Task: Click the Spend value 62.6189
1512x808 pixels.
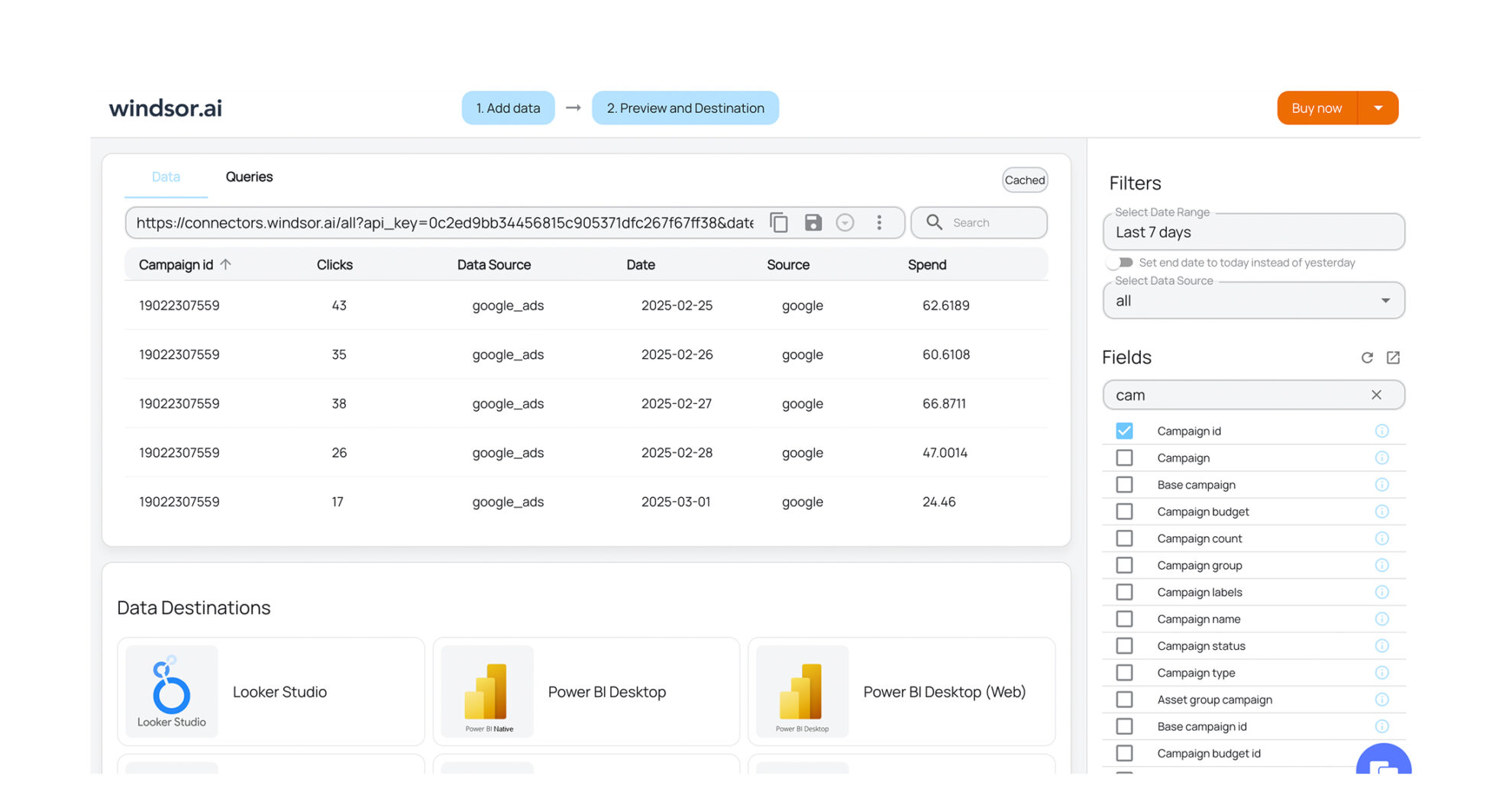Action: pyautogui.click(x=945, y=305)
